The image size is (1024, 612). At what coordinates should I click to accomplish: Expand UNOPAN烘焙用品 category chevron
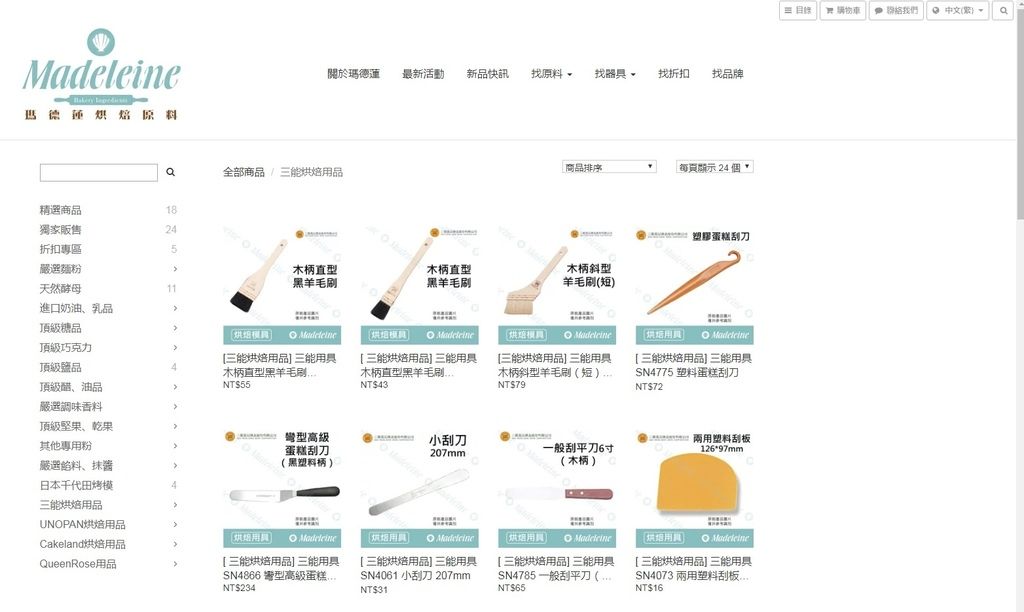tap(174, 524)
